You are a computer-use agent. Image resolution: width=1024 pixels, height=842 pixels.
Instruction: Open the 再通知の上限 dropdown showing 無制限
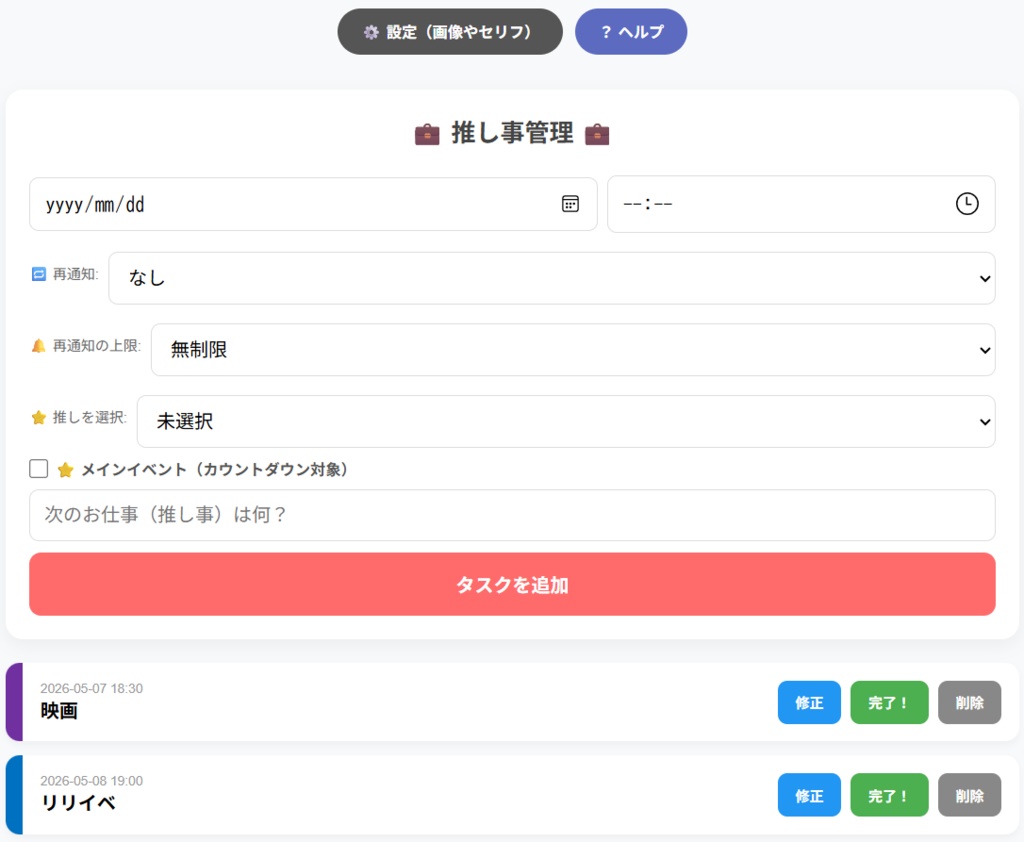pyautogui.click(x=573, y=349)
